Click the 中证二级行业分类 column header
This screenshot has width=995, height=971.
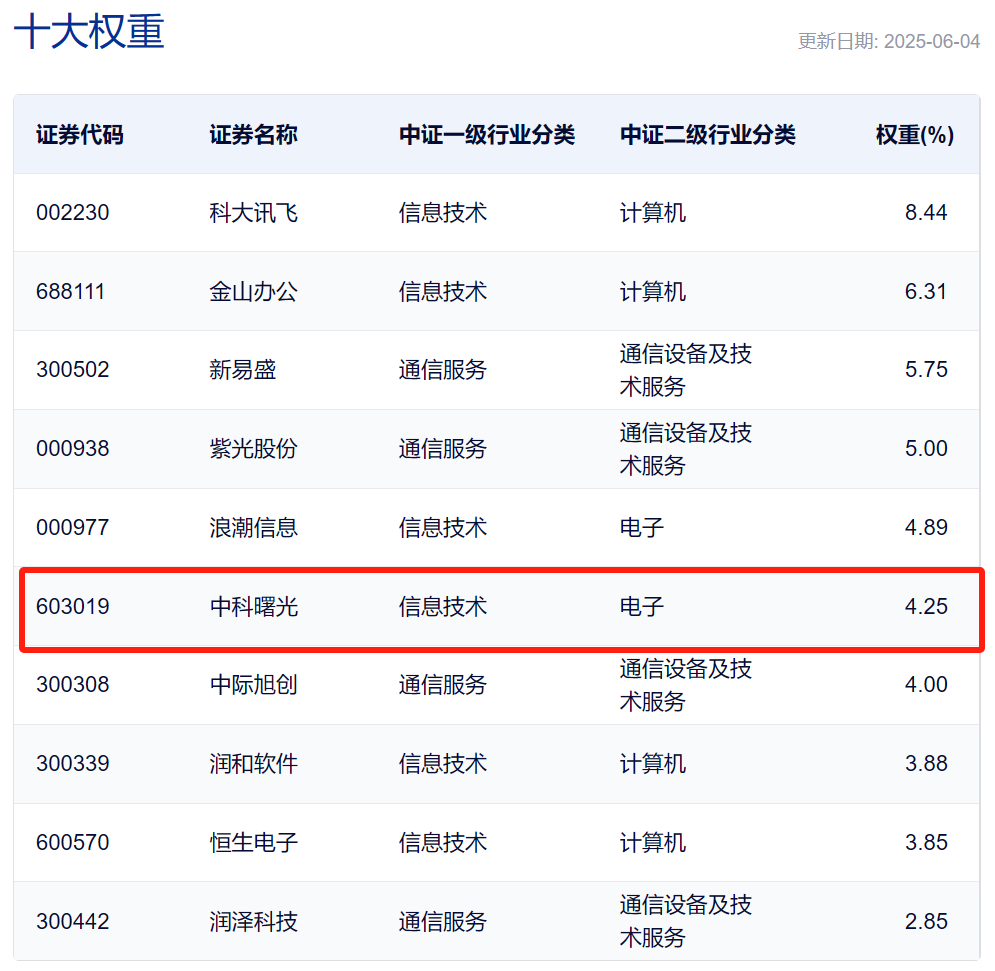708,135
